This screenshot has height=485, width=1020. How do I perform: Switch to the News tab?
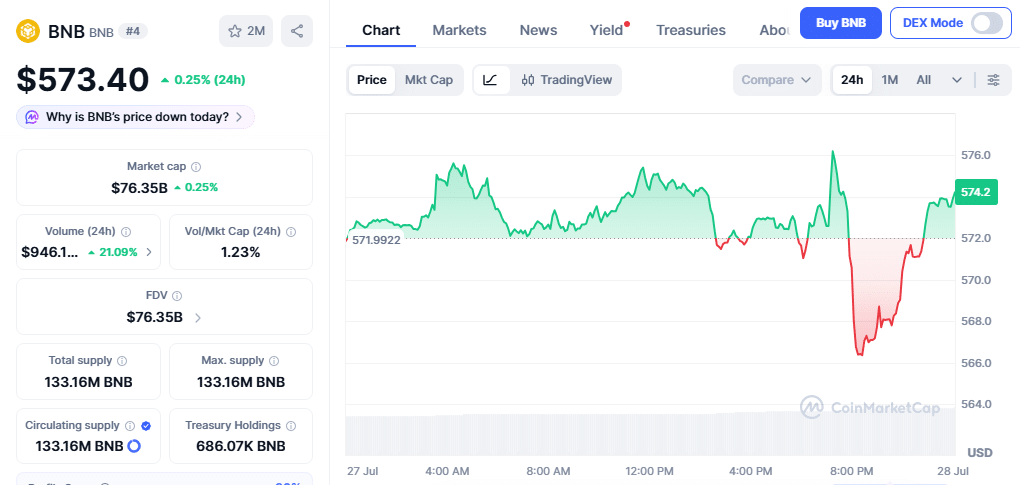tap(538, 30)
